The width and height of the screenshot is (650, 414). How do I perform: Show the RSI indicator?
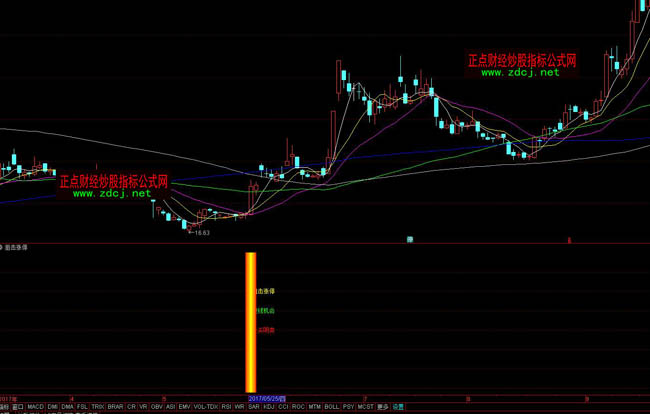pyautogui.click(x=225, y=406)
